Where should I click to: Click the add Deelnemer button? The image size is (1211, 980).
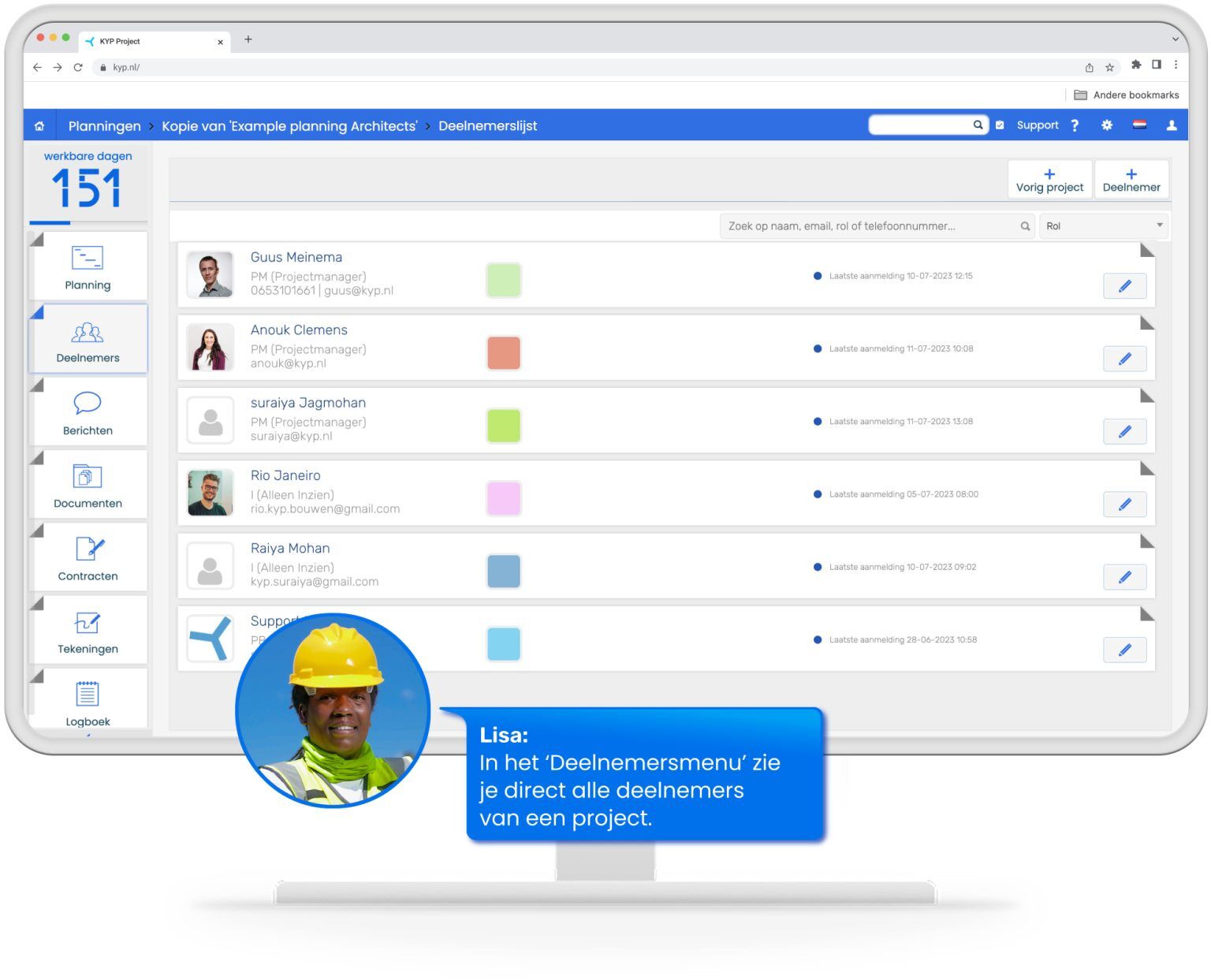tap(1131, 180)
